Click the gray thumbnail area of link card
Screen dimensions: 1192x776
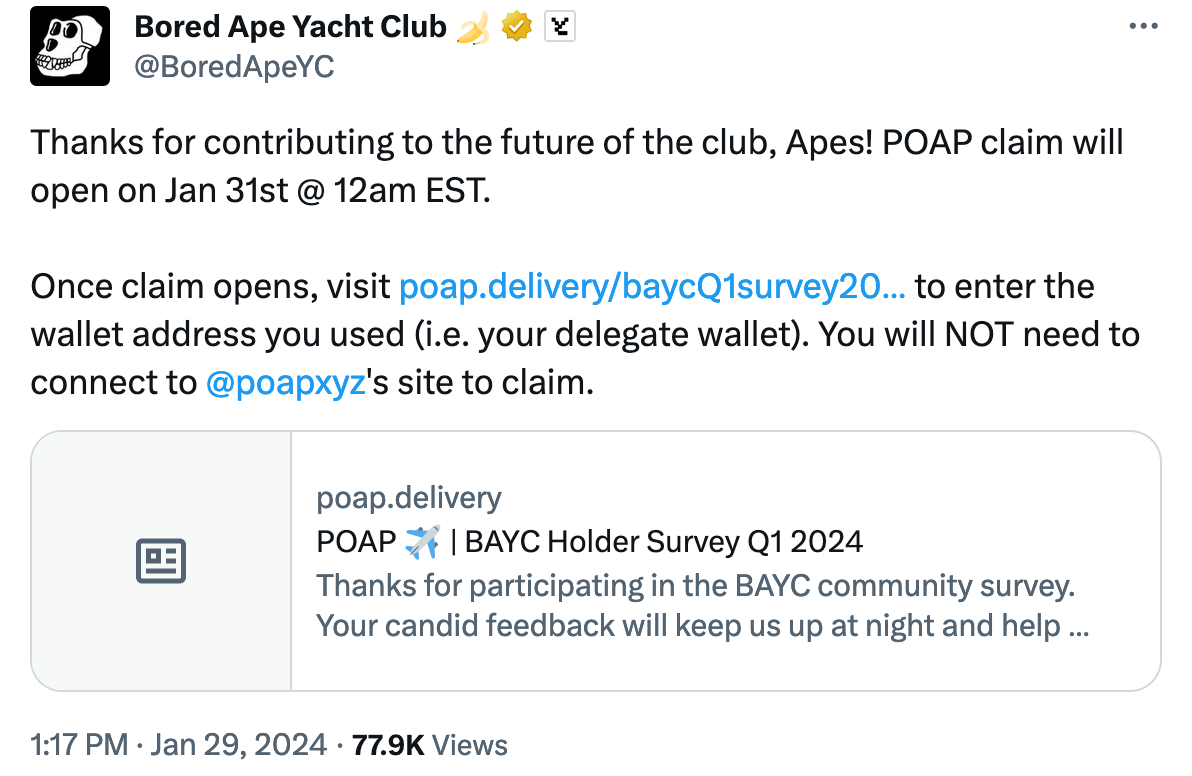(x=161, y=561)
